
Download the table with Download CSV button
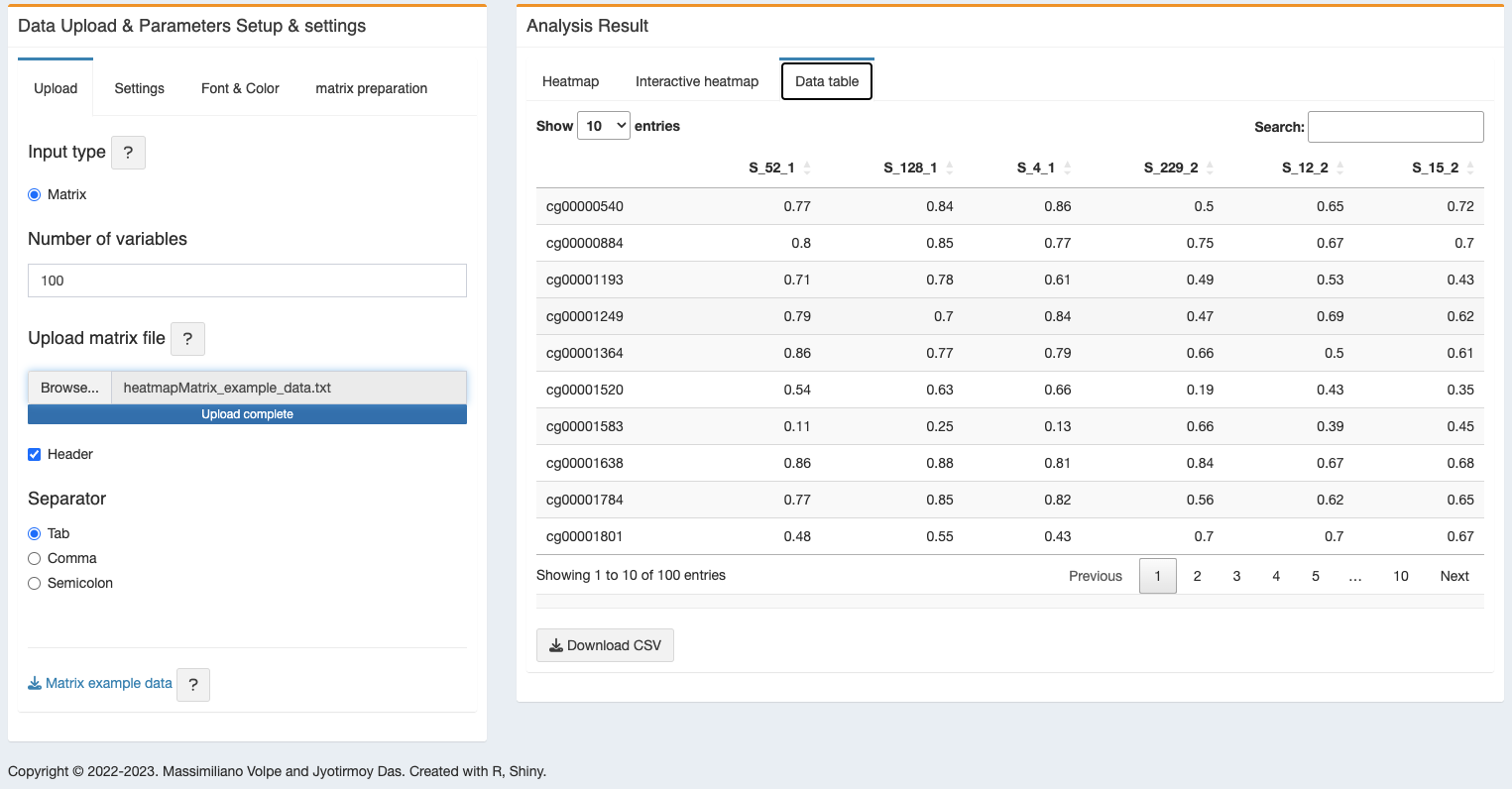[x=605, y=645]
